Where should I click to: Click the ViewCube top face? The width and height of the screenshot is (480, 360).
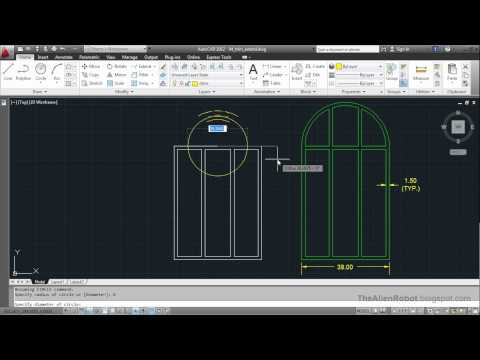click(x=458, y=126)
